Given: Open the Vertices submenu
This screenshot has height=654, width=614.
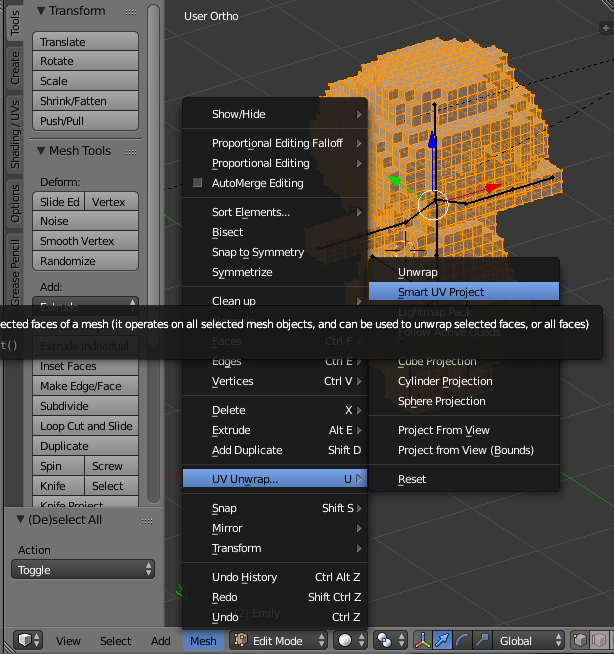Looking at the screenshot, I should coord(275,381).
